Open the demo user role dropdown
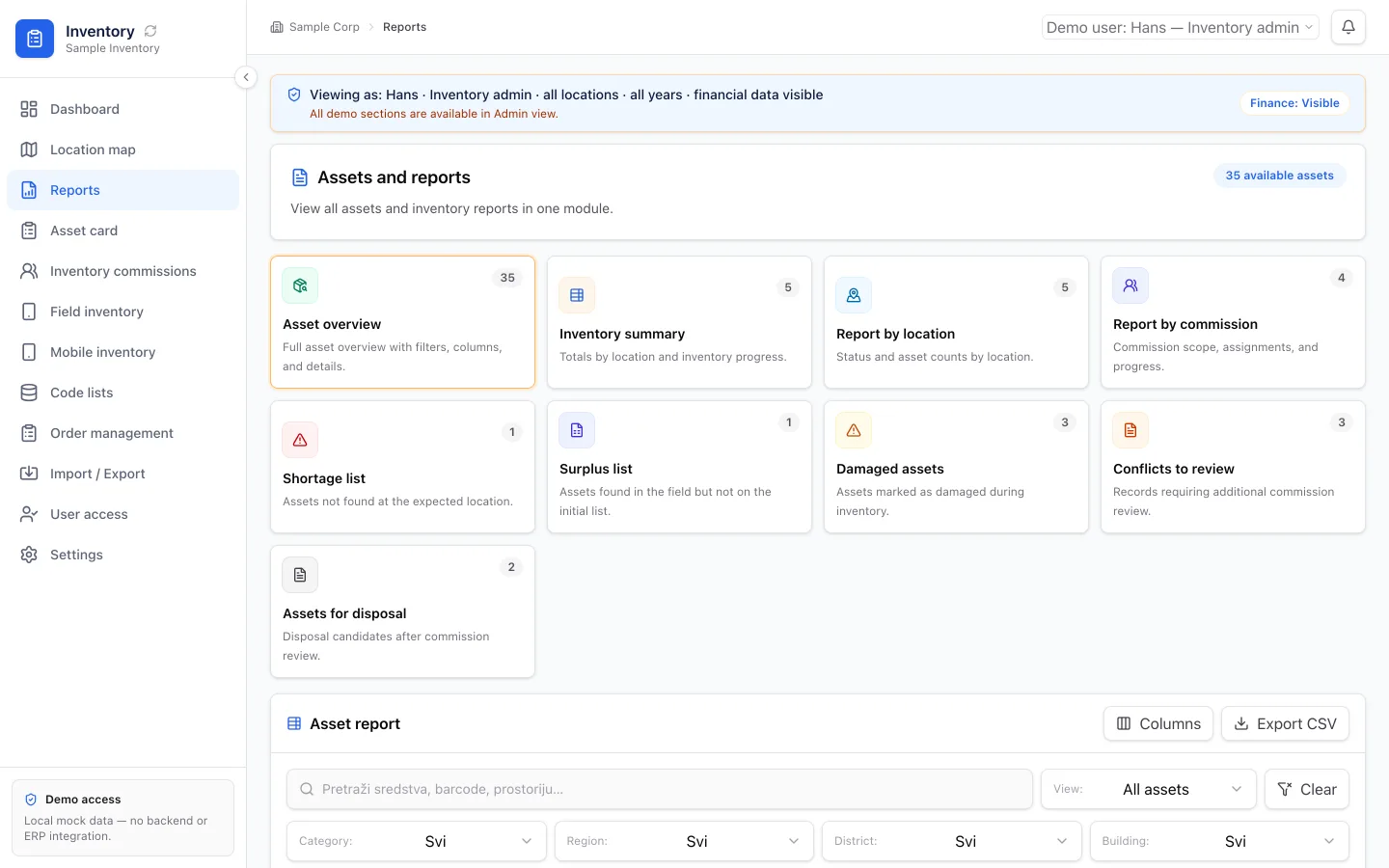This screenshot has height=868, width=1389. pyautogui.click(x=1181, y=27)
